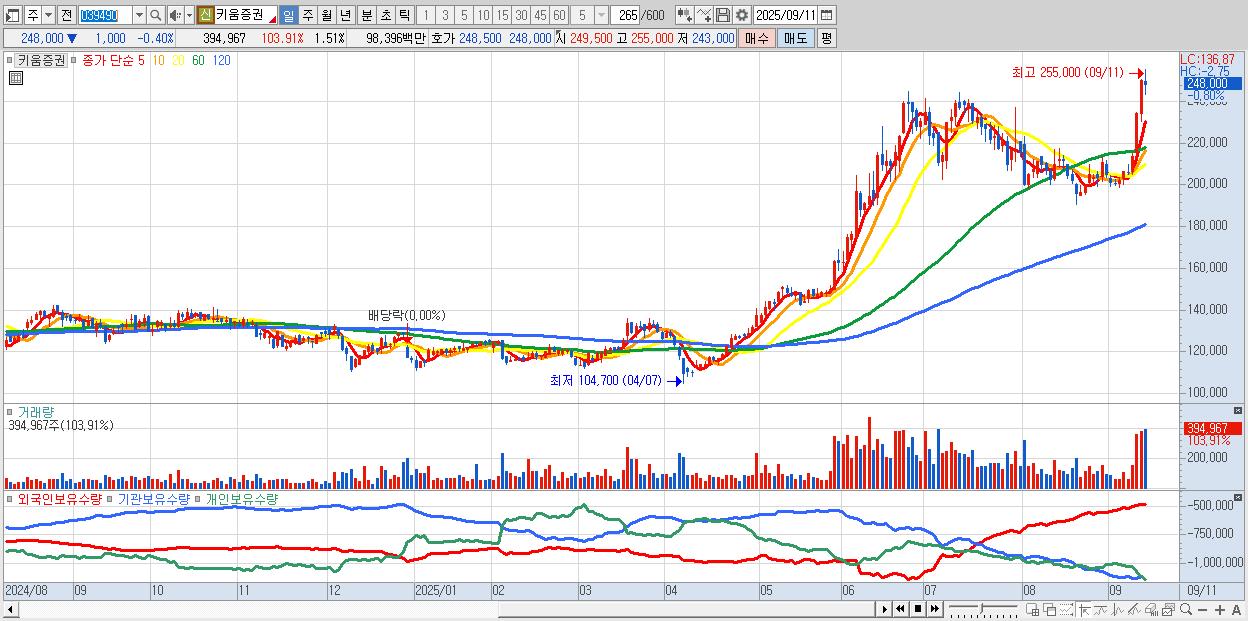Open dropdown arrow beside speaker icon

[x=189, y=15]
